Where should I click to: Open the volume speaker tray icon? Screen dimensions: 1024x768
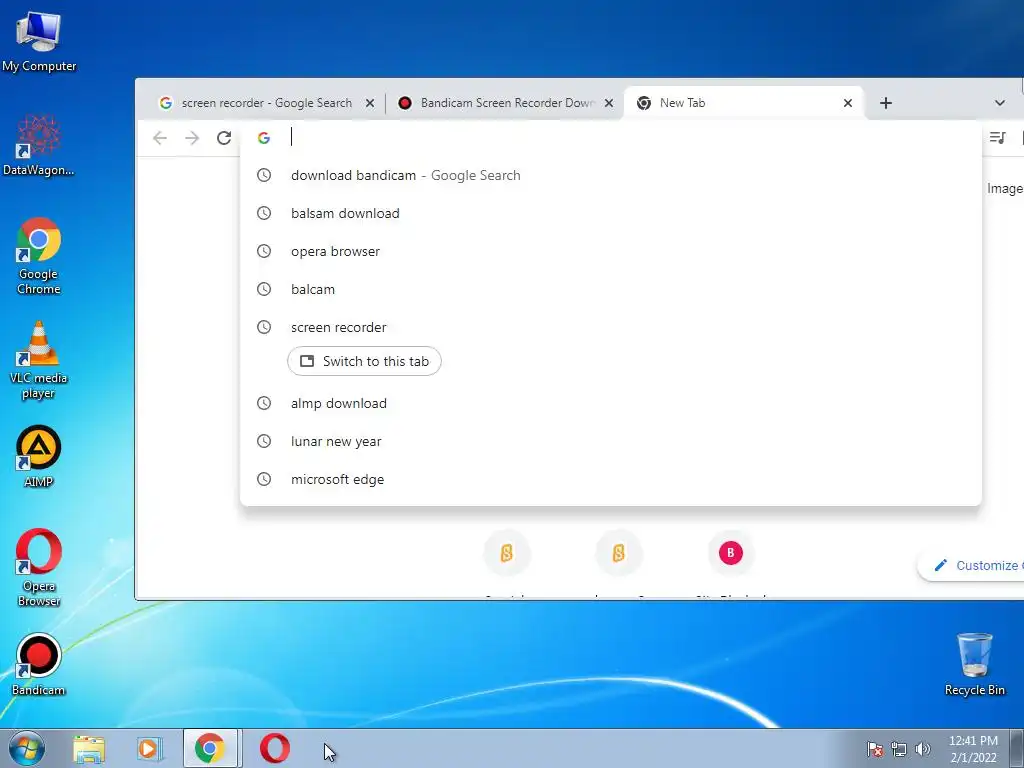coord(922,749)
